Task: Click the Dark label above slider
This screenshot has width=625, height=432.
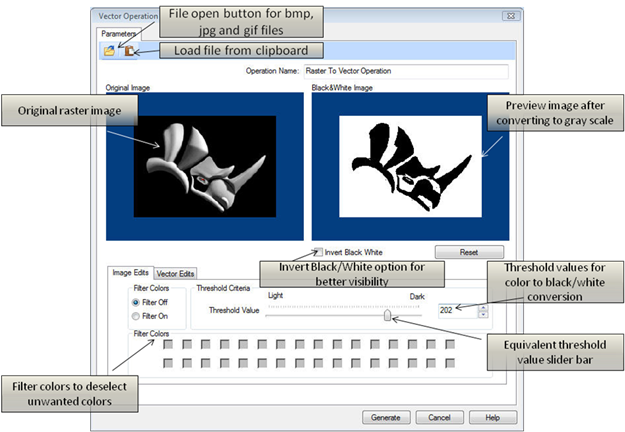Action: pyautogui.click(x=417, y=296)
